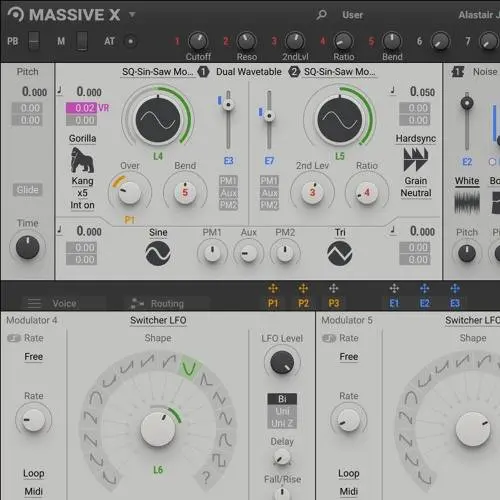This screenshot has height=500, width=500.
Task: Click the oscillator 1 number badge
Action: [x=203, y=72]
